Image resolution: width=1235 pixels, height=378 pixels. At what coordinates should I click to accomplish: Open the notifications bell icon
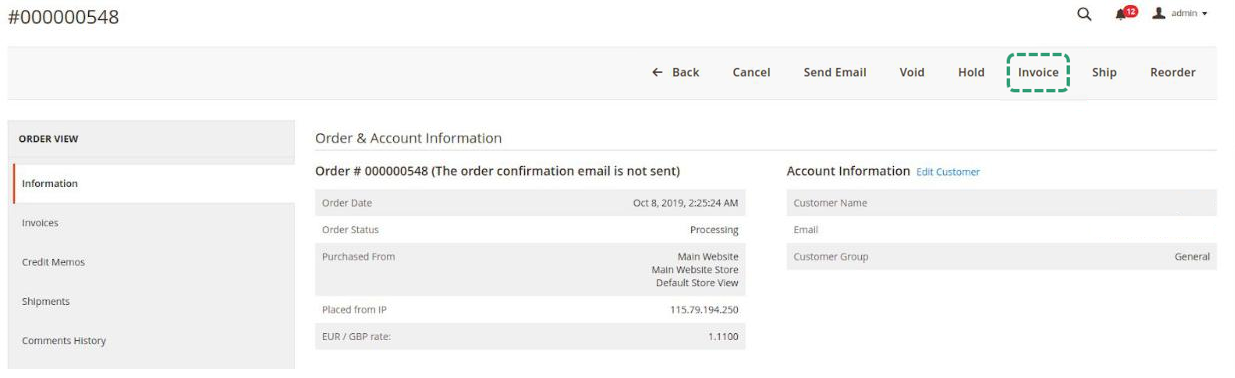[1121, 14]
